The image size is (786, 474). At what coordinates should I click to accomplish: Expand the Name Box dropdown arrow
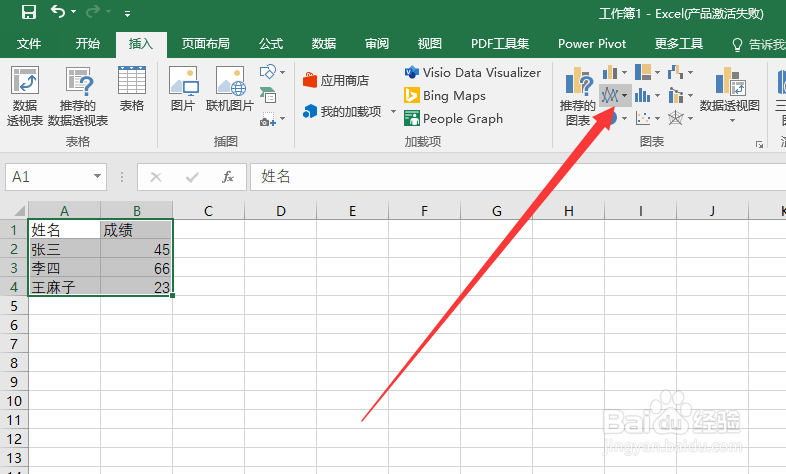(x=97, y=177)
